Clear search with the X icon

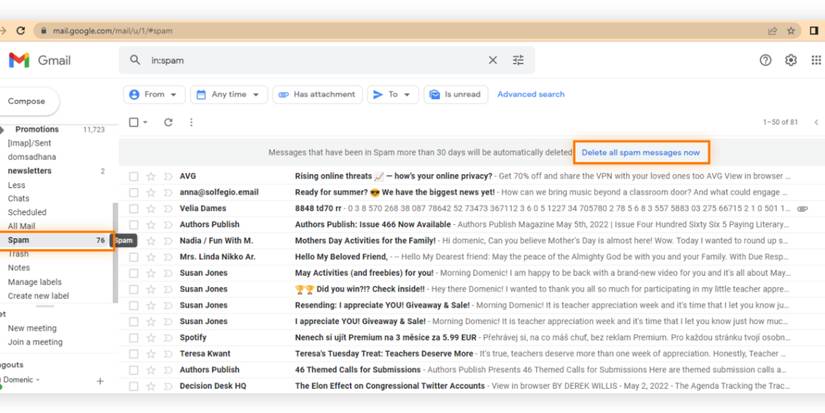point(492,60)
